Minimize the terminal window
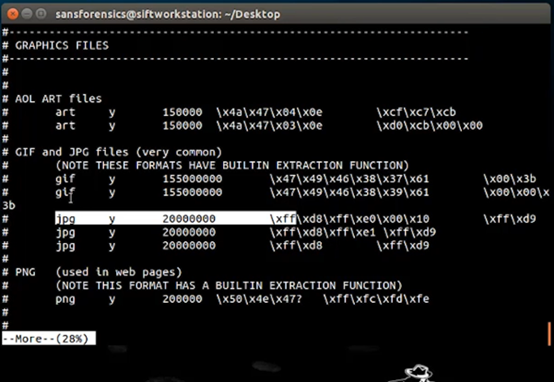Screen dimensions: 554x382 (x=27, y=14)
